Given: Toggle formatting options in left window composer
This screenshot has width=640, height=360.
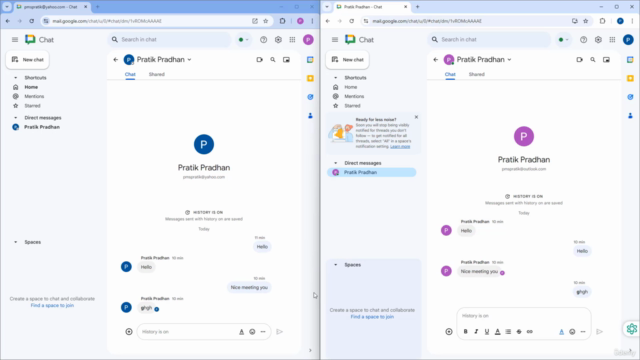Looking at the screenshot, I should coord(241,332).
